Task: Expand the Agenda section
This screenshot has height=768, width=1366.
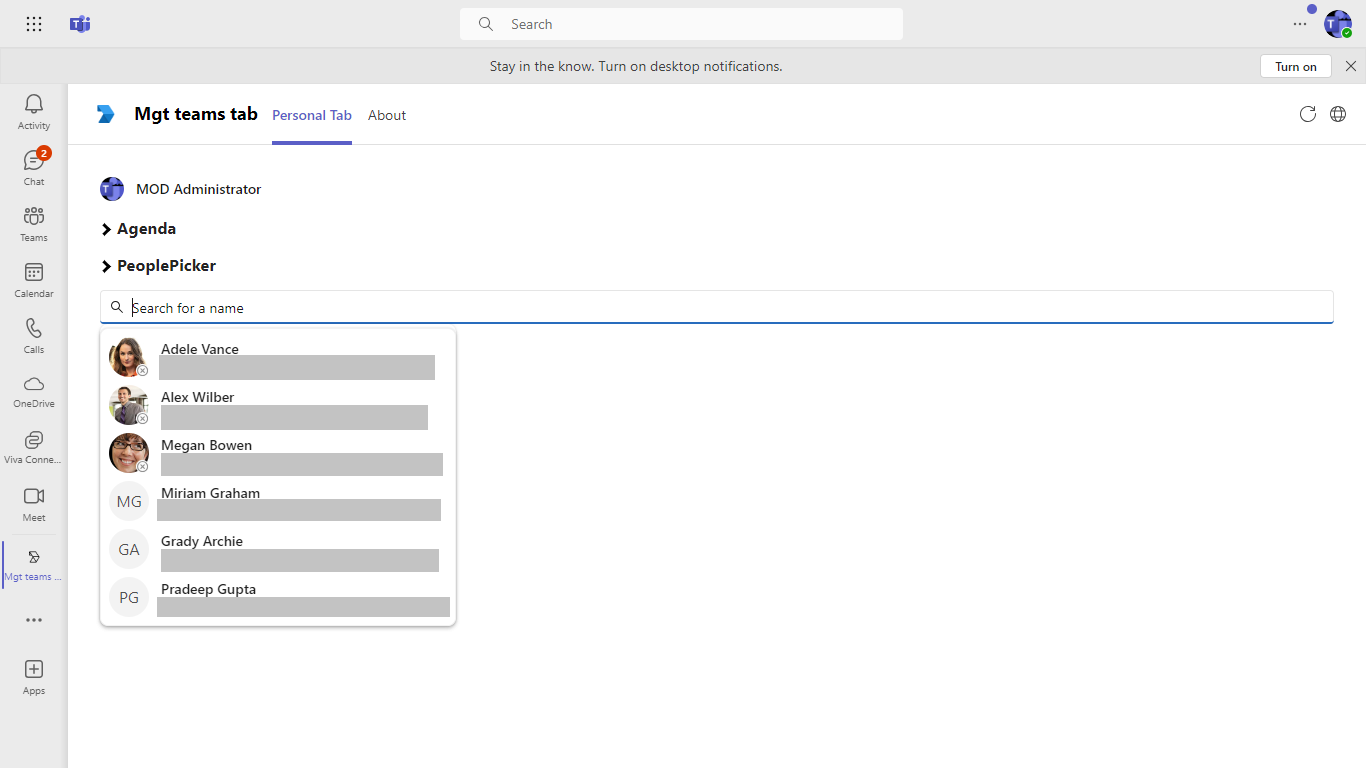Action: (x=138, y=229)
